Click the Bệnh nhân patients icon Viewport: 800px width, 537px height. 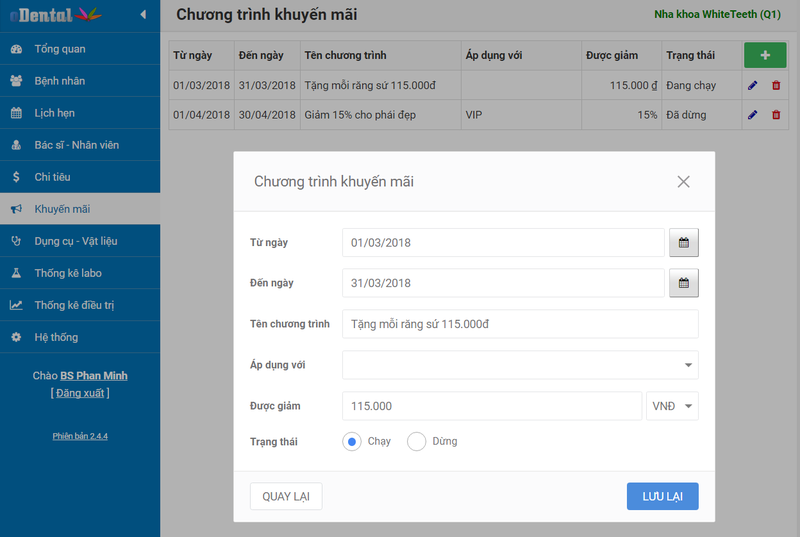(x=16, y=81)
